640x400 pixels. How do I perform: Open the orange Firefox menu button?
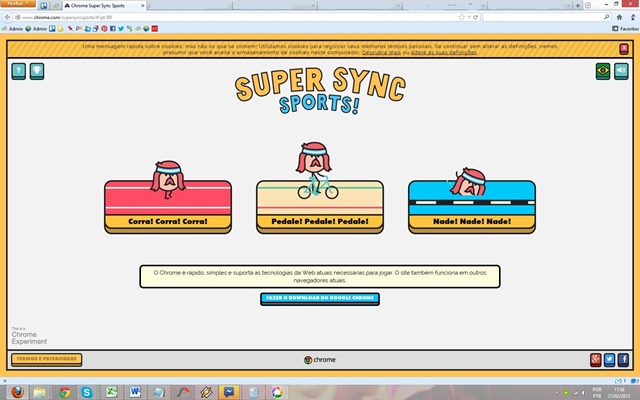(x=18, y=4)
